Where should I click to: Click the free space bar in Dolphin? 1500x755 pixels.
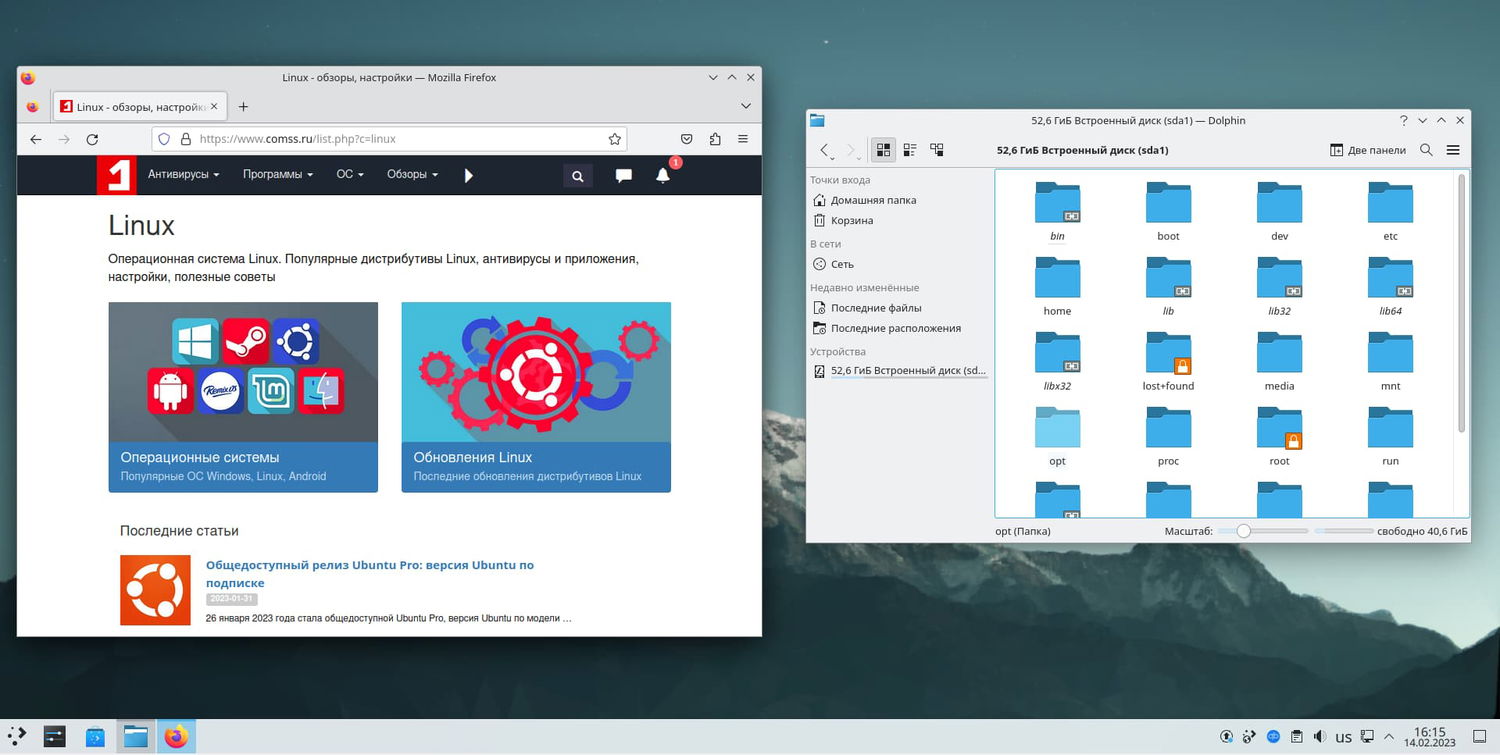[x=1343, y=531]
